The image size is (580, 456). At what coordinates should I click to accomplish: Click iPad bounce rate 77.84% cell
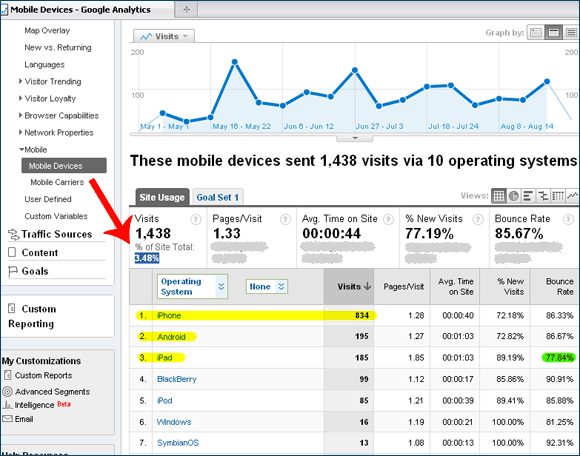tap(559, 358)
